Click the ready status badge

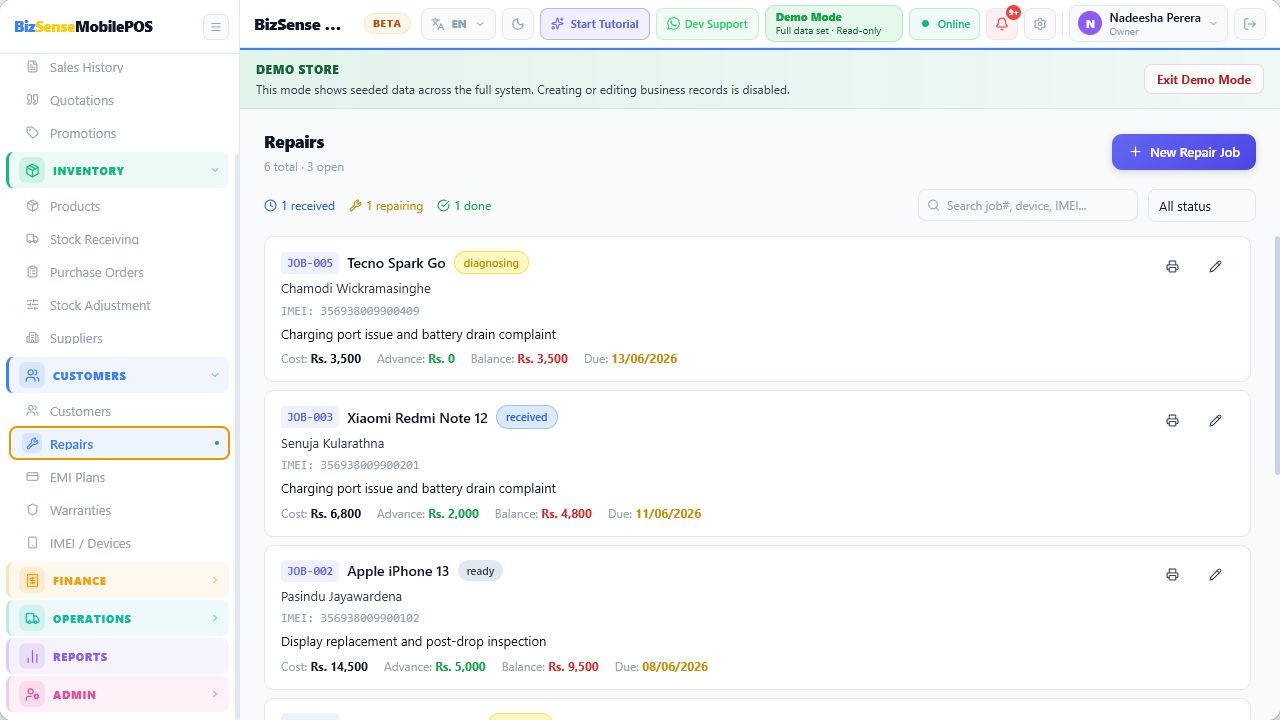(480, 571)
